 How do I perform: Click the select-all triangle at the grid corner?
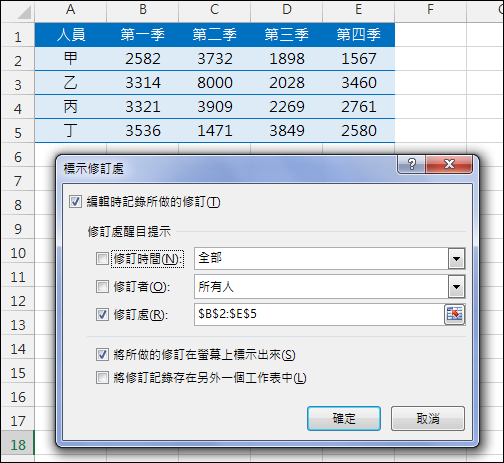(24, 12)
